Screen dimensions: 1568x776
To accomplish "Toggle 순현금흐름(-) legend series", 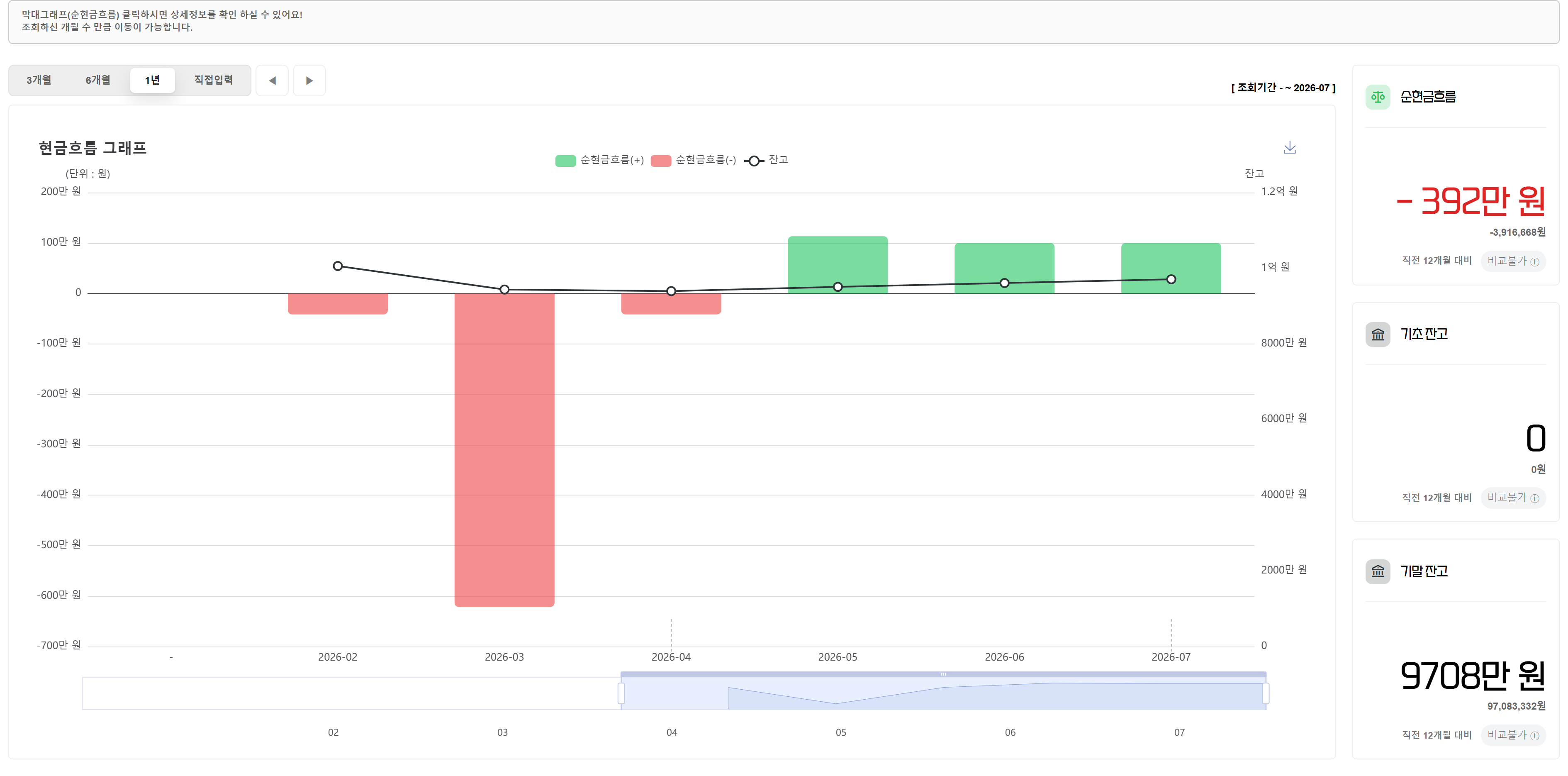I will (x=693, y=160).
